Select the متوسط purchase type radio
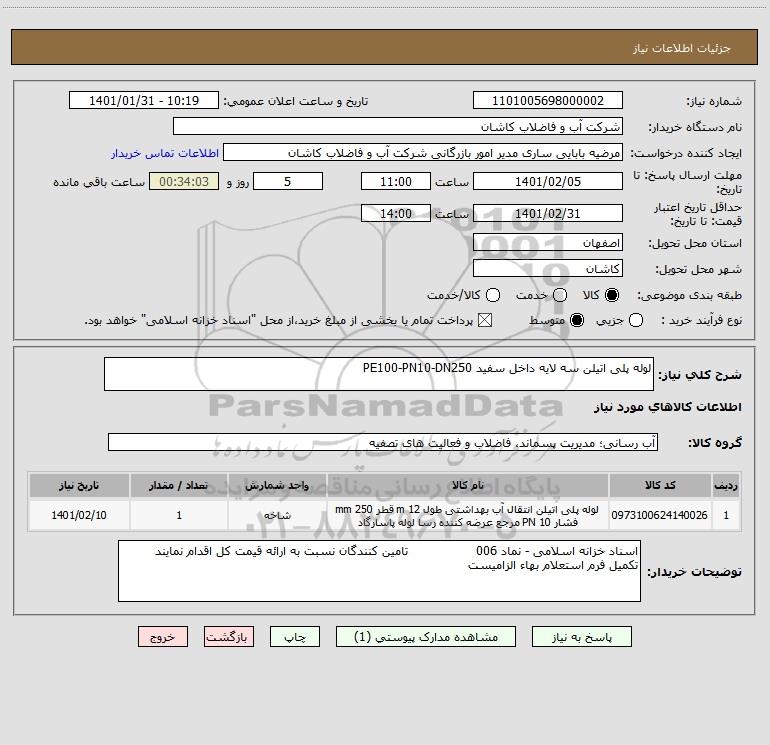The image size is (770, 745). point(577,320)
